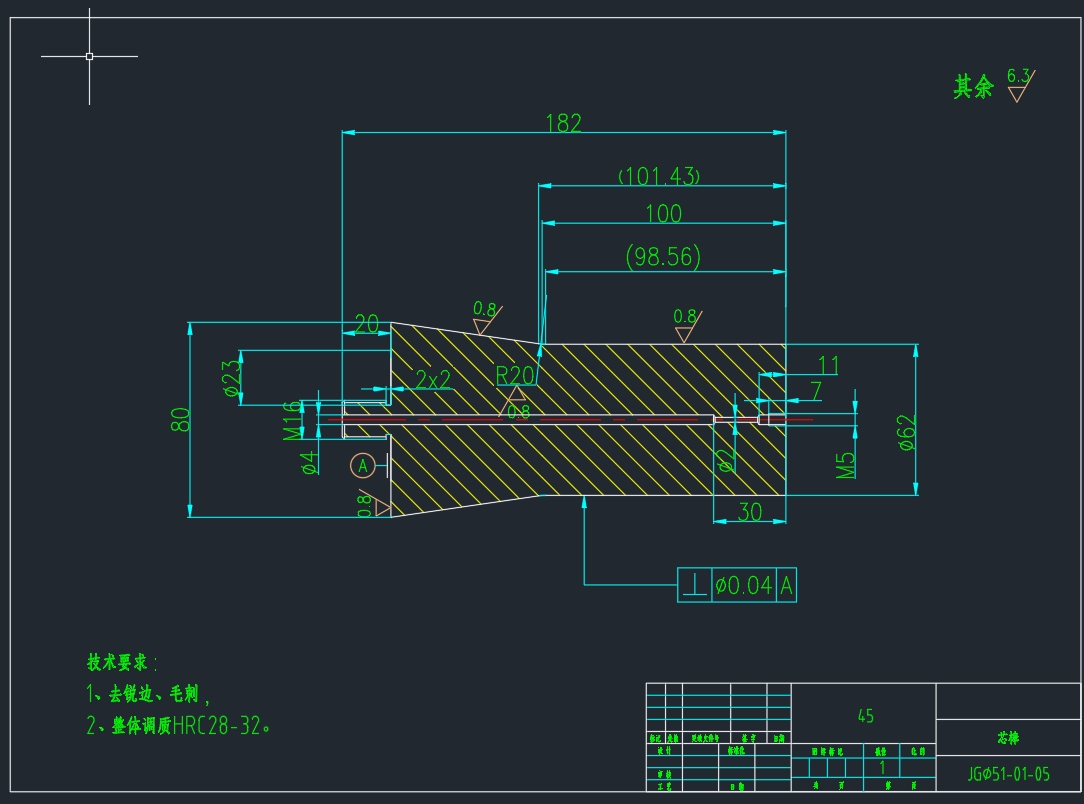Viewport: 1084px width, 804px height.
Task: Select the 80 height dimension text
Action: point(180,420)
